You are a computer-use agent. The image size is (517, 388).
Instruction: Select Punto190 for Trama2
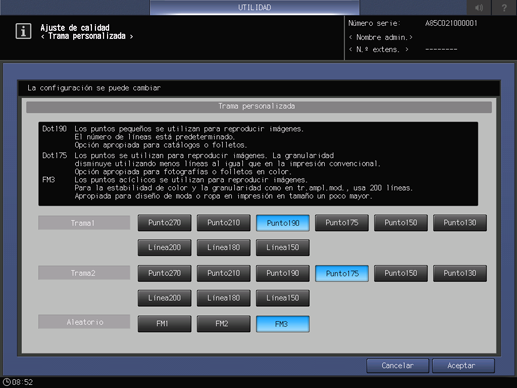pyautogui.click(x=283, y=273)
